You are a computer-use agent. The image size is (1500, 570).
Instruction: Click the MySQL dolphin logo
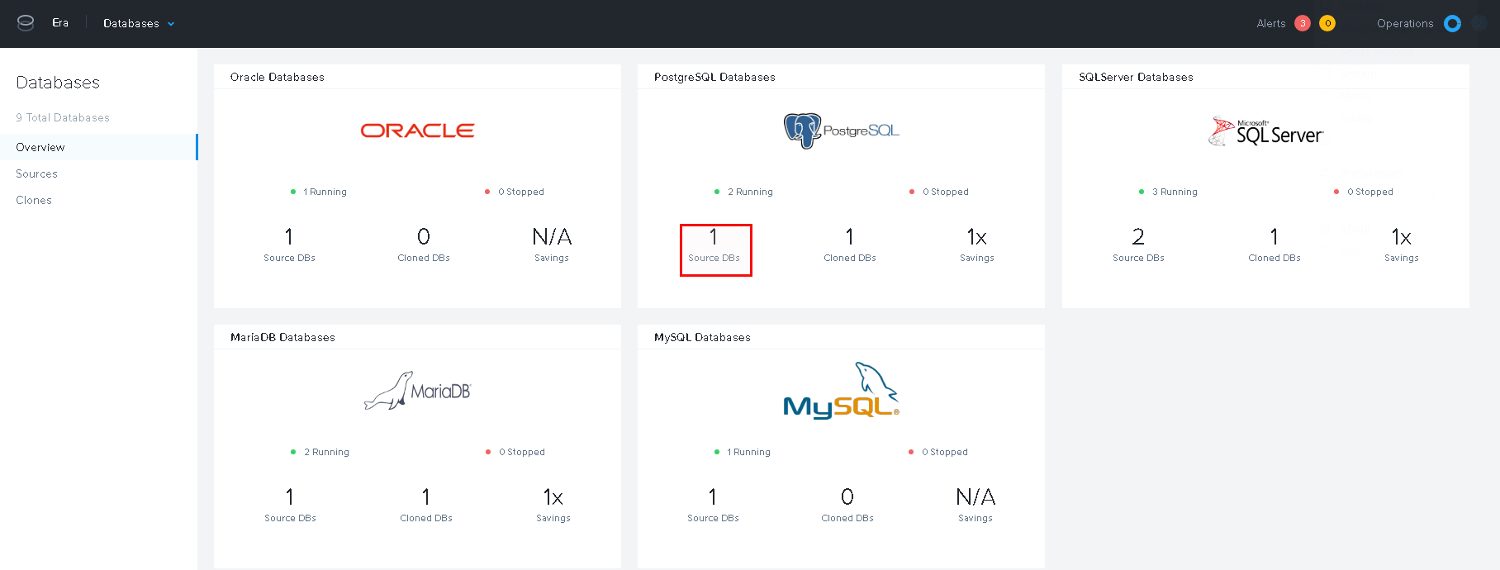841,390
